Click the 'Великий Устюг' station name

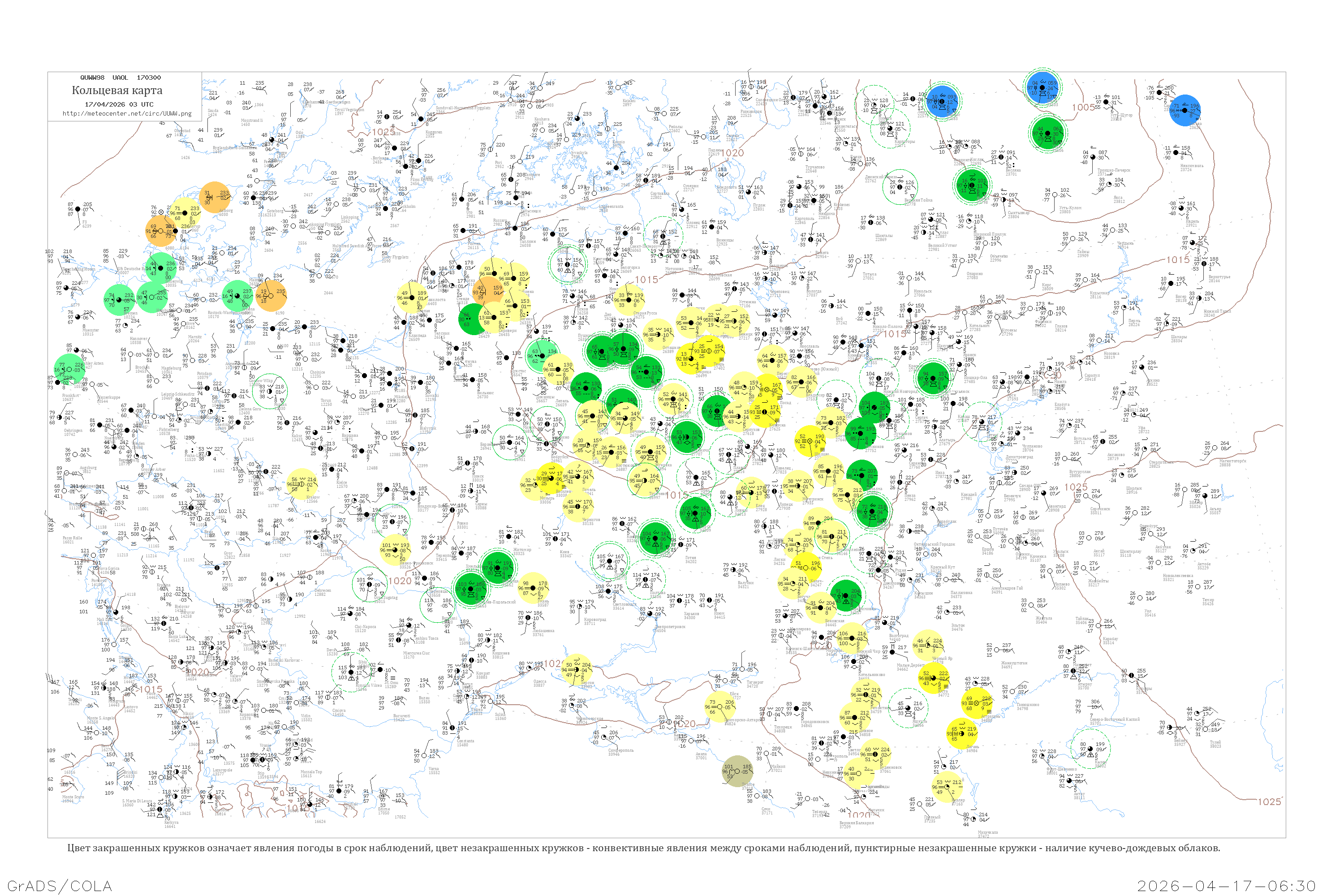(942, 246)
